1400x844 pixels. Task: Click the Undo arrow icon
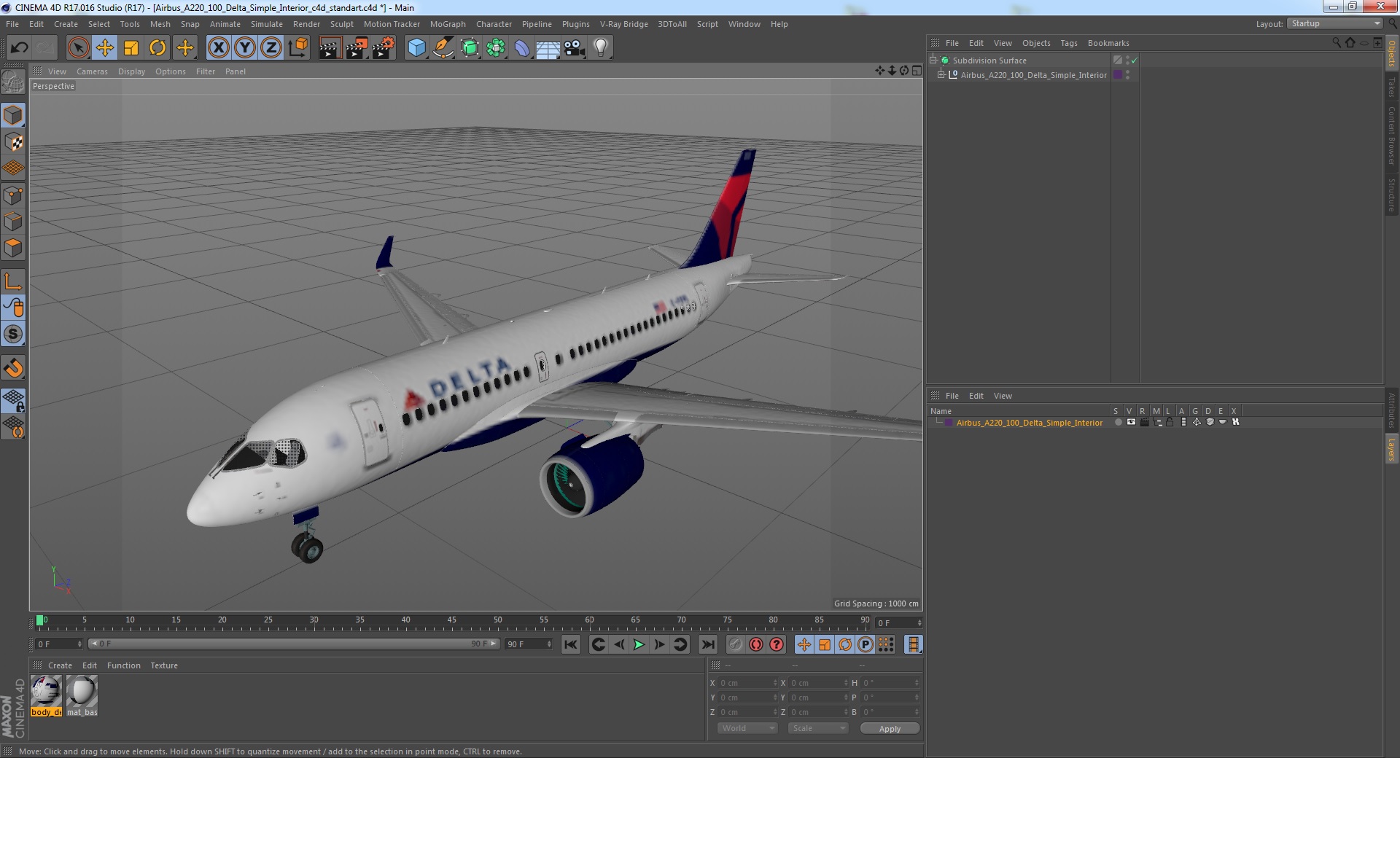pyautogui.click(x=19, y=48)
